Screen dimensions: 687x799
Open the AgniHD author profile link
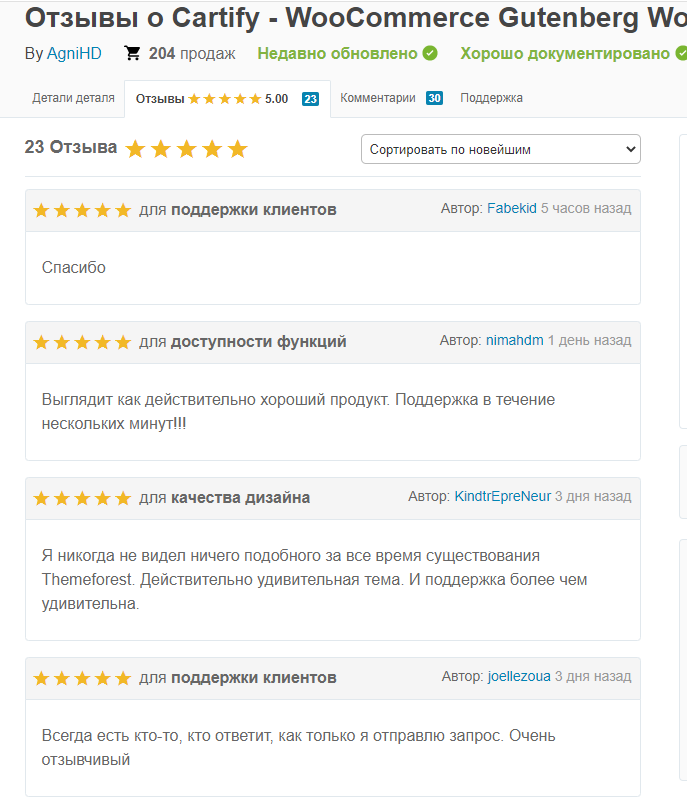(75, 53)
